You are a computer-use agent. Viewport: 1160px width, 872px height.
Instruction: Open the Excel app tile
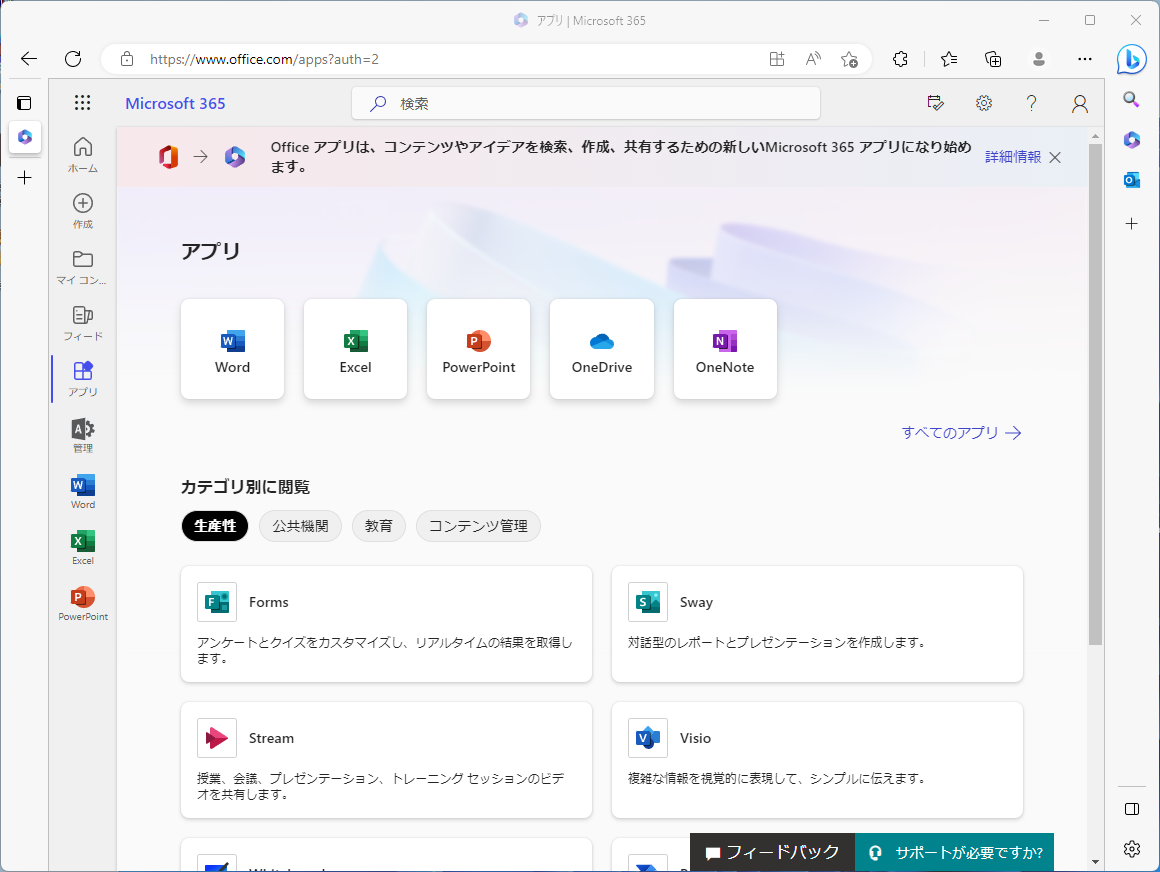click(x=355, y=349)
